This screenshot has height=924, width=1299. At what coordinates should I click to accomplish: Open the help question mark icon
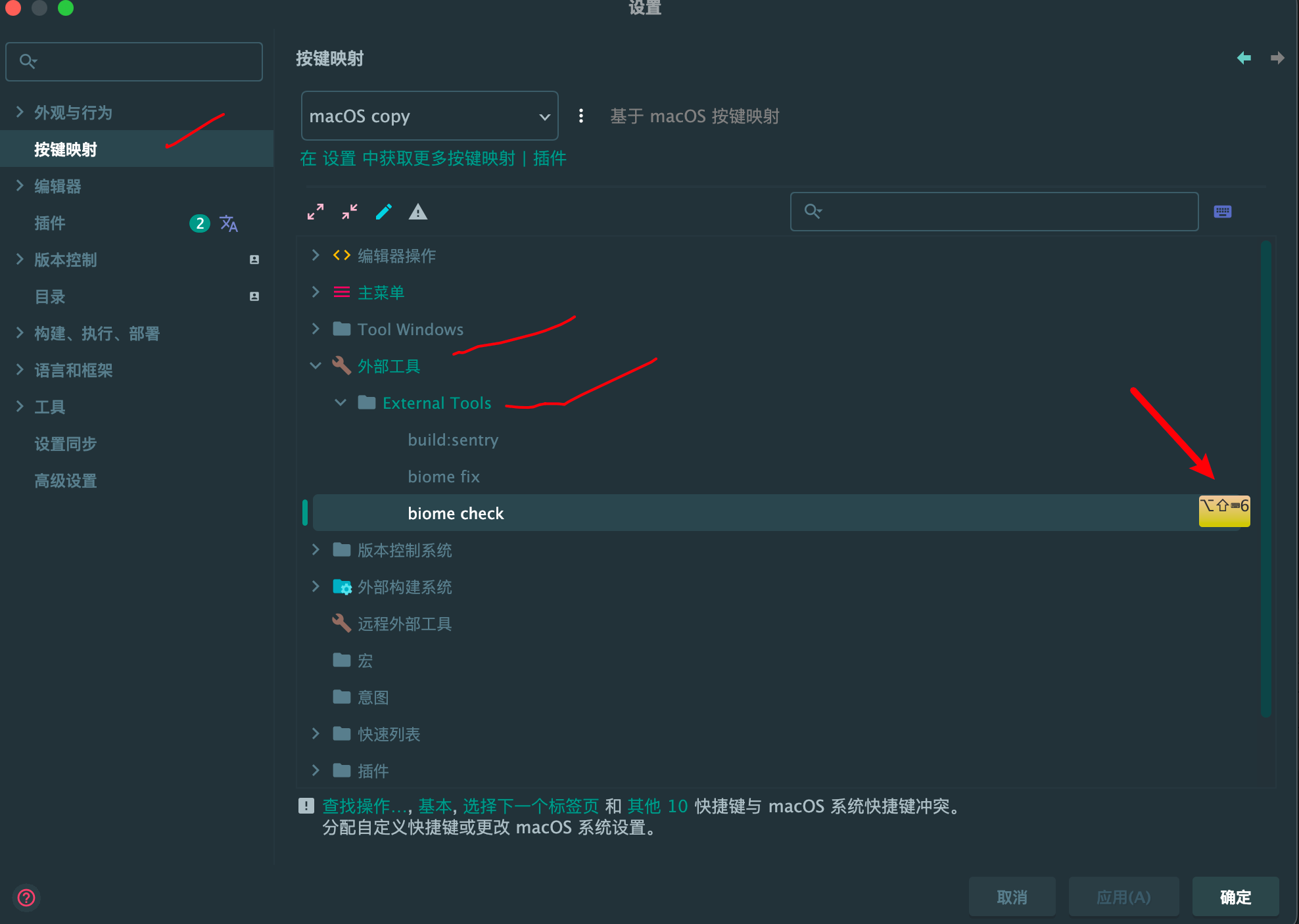(x=26, y=897)
